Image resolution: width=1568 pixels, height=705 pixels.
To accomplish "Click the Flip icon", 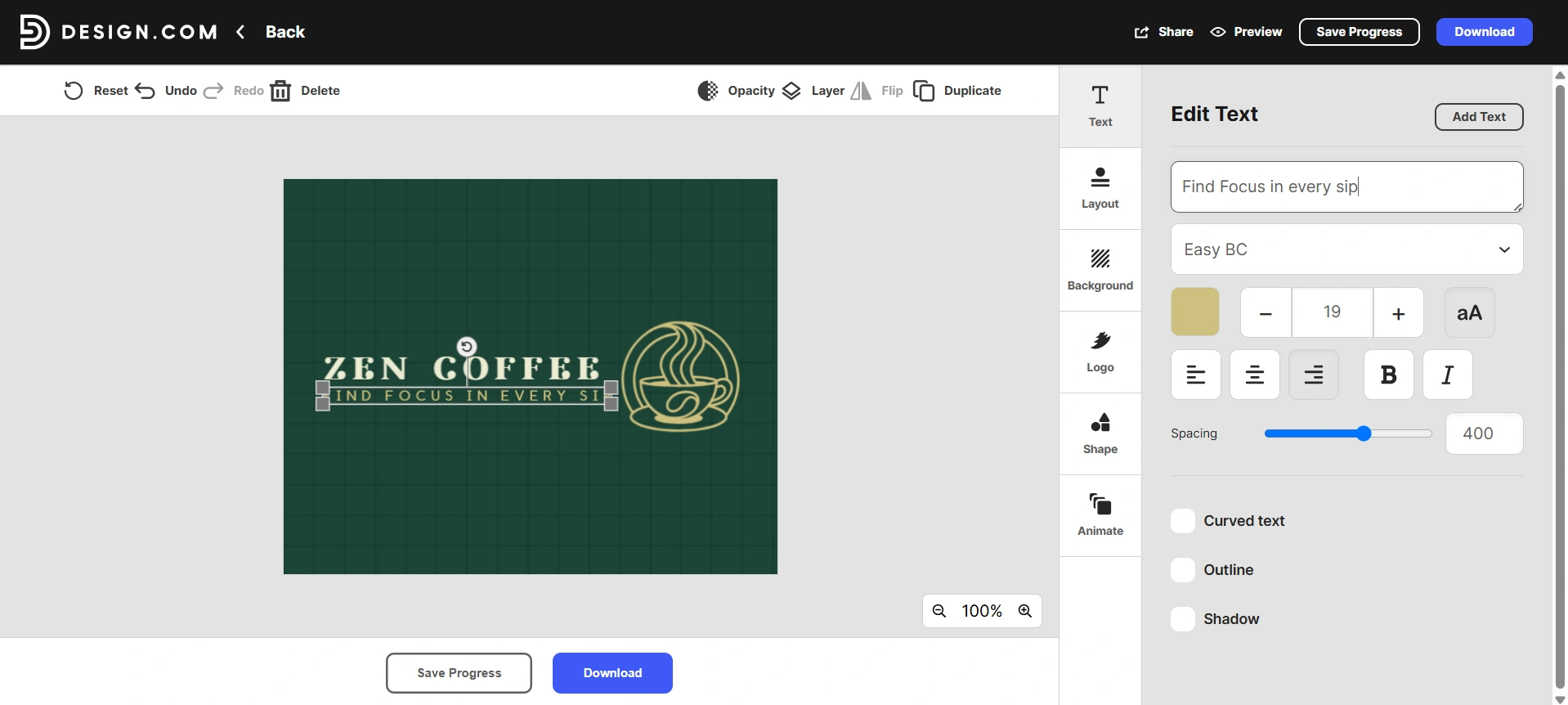I will [x=861, y=91].
